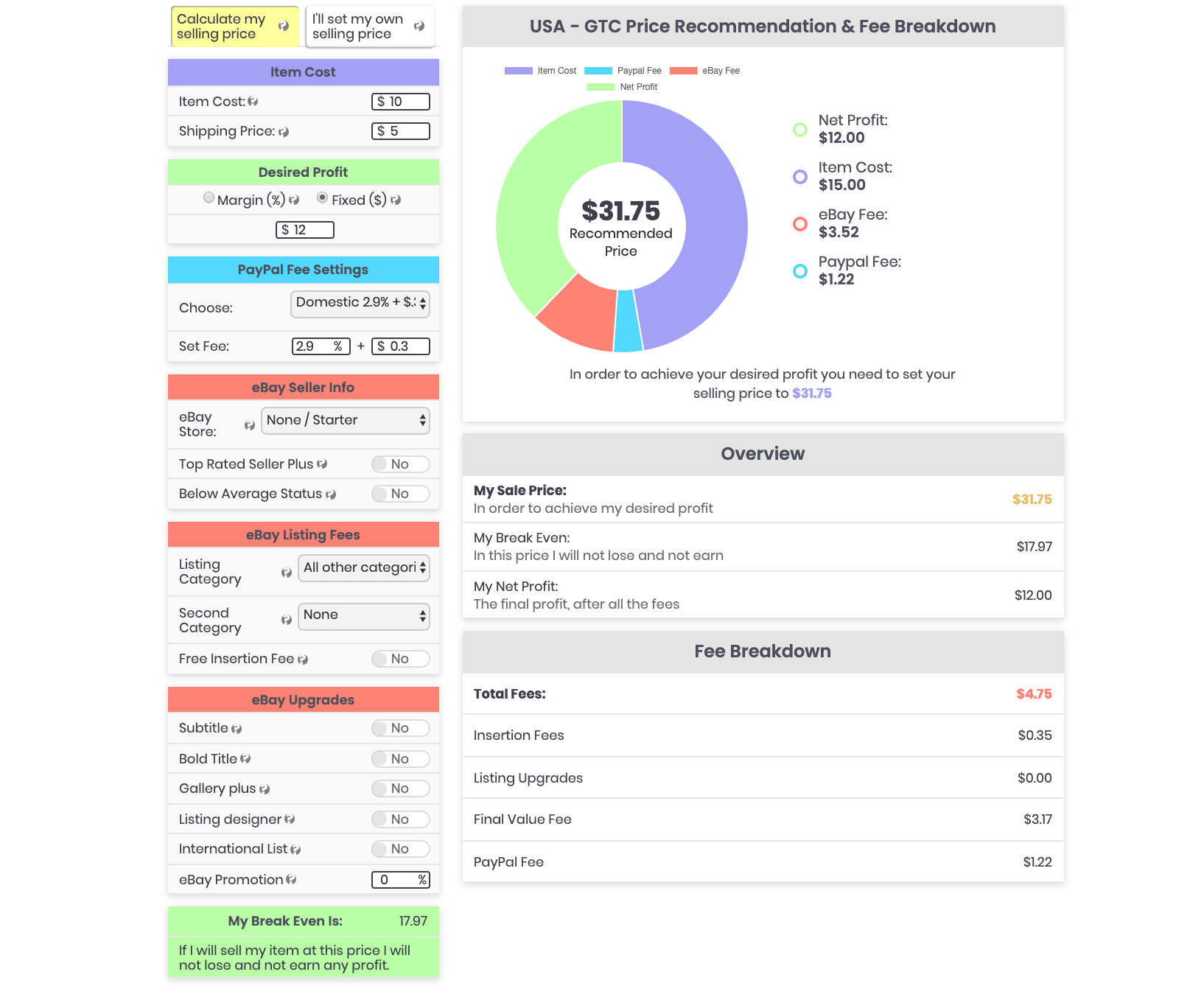Switch to 'I'll set my own selling price' tab
The image size is (1204, 986).
coord(370,27)
